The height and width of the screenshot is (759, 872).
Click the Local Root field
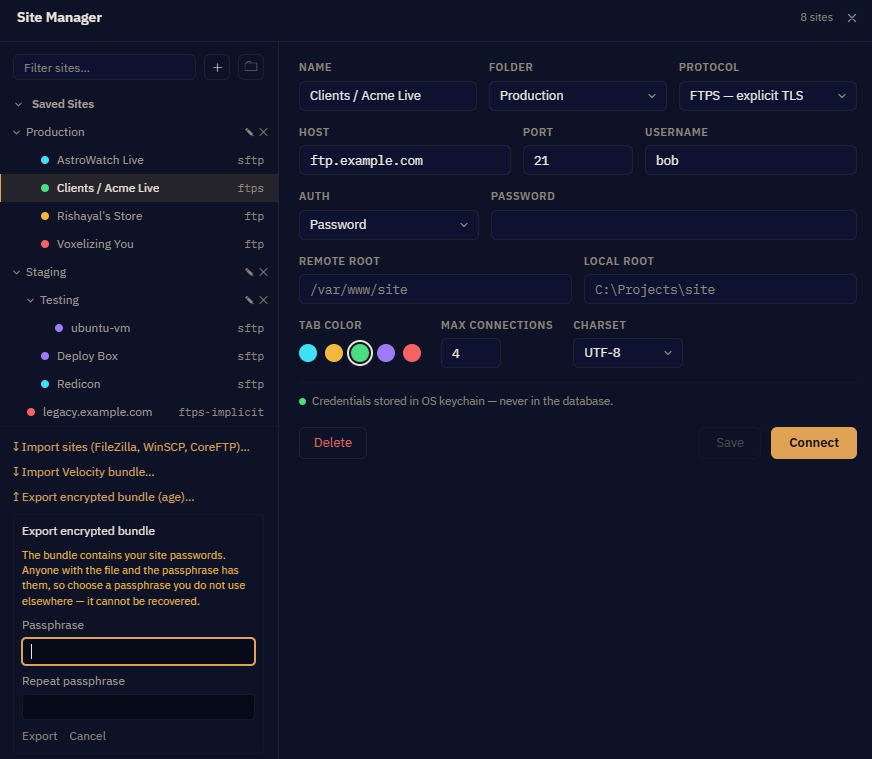(720, 289)
